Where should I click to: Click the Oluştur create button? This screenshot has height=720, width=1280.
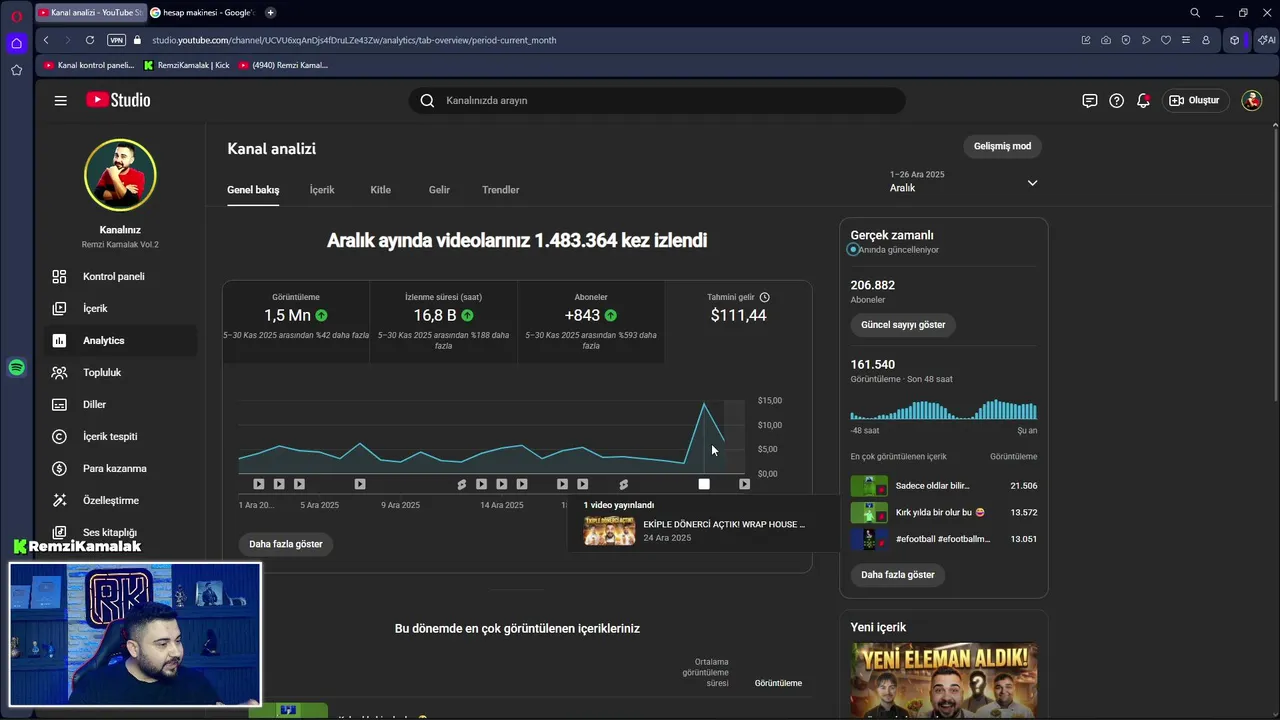[1195, 100]
